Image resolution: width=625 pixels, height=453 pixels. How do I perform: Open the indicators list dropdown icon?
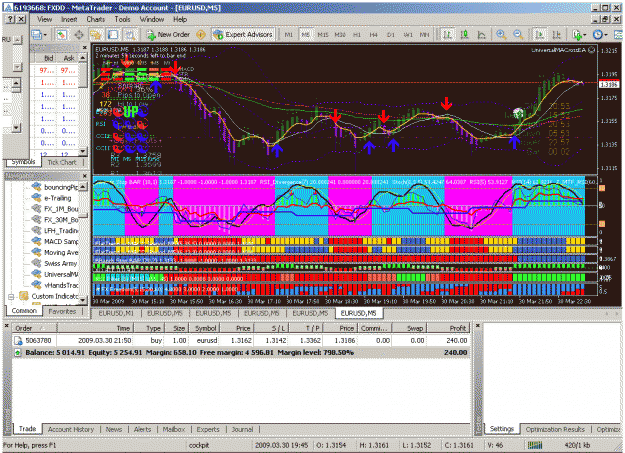pyautogui.click(x=579, y=35)
